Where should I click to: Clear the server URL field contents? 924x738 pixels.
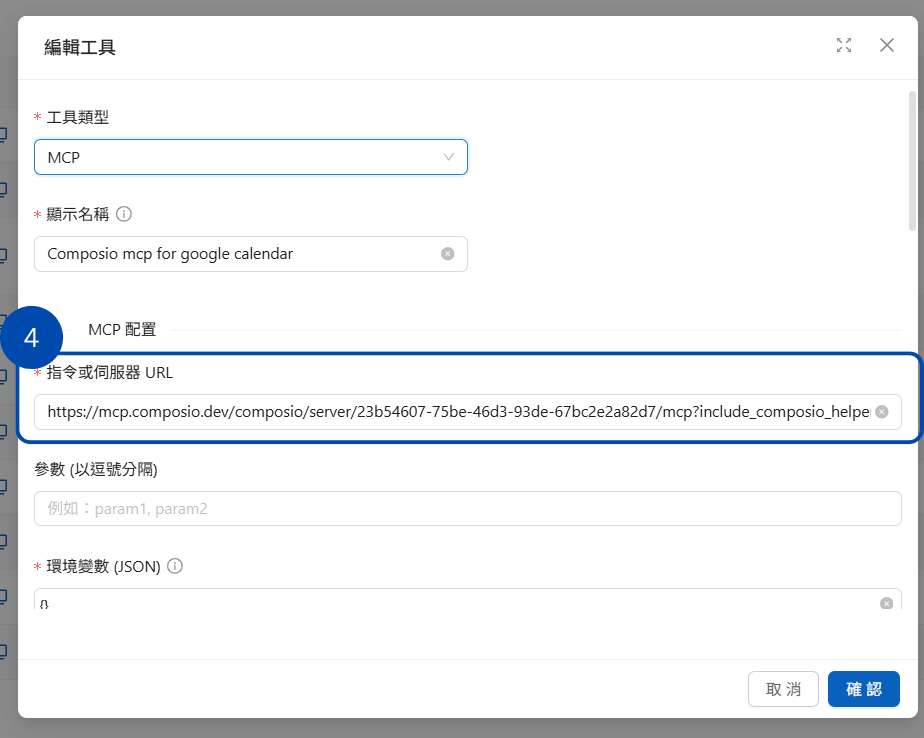click(x=882, y=411)
